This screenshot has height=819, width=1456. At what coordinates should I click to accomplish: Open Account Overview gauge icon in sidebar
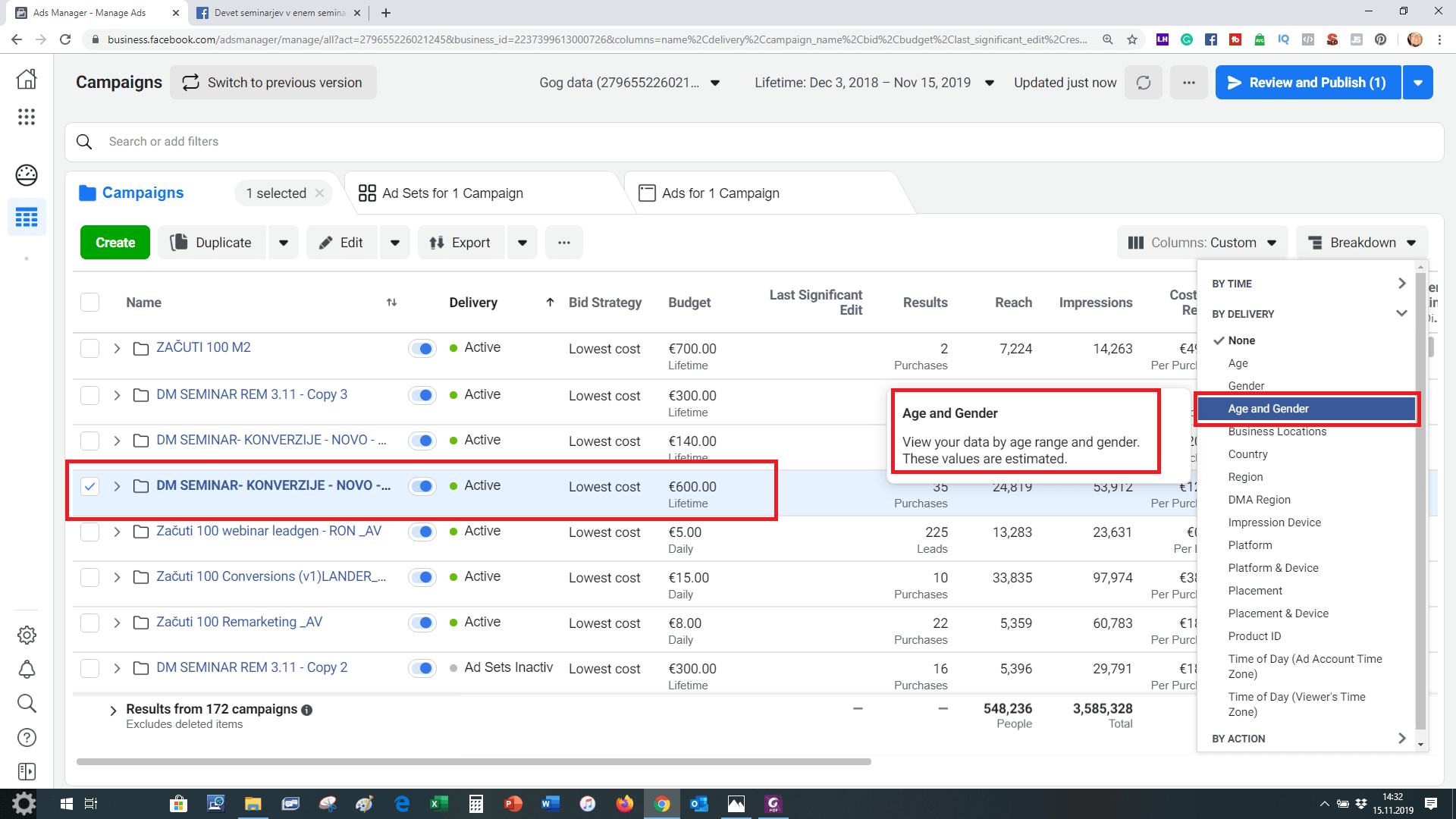pos(27,175)
